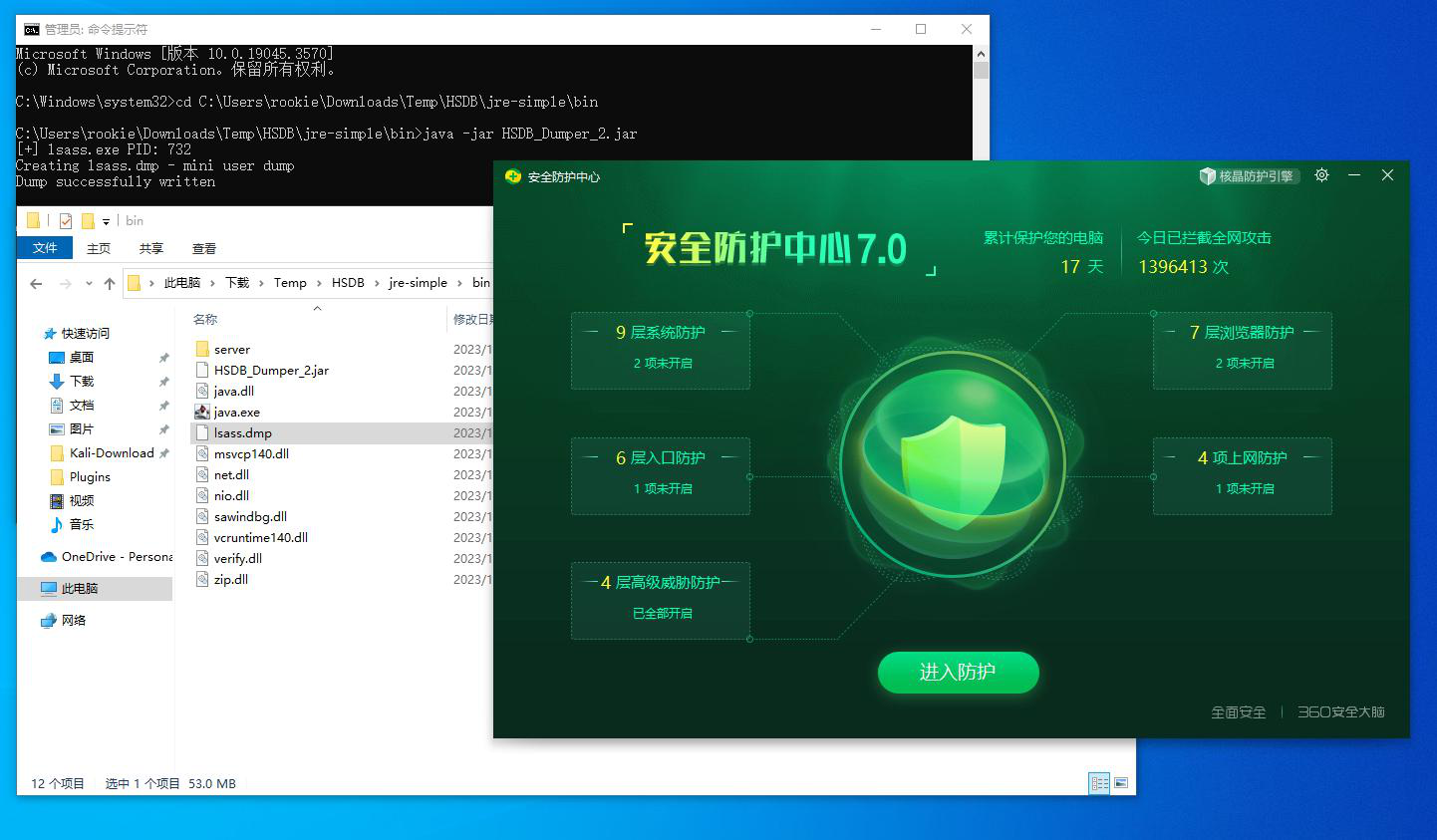
Task: Open the 4 项上网防护 card
Action: [1243, 475]
